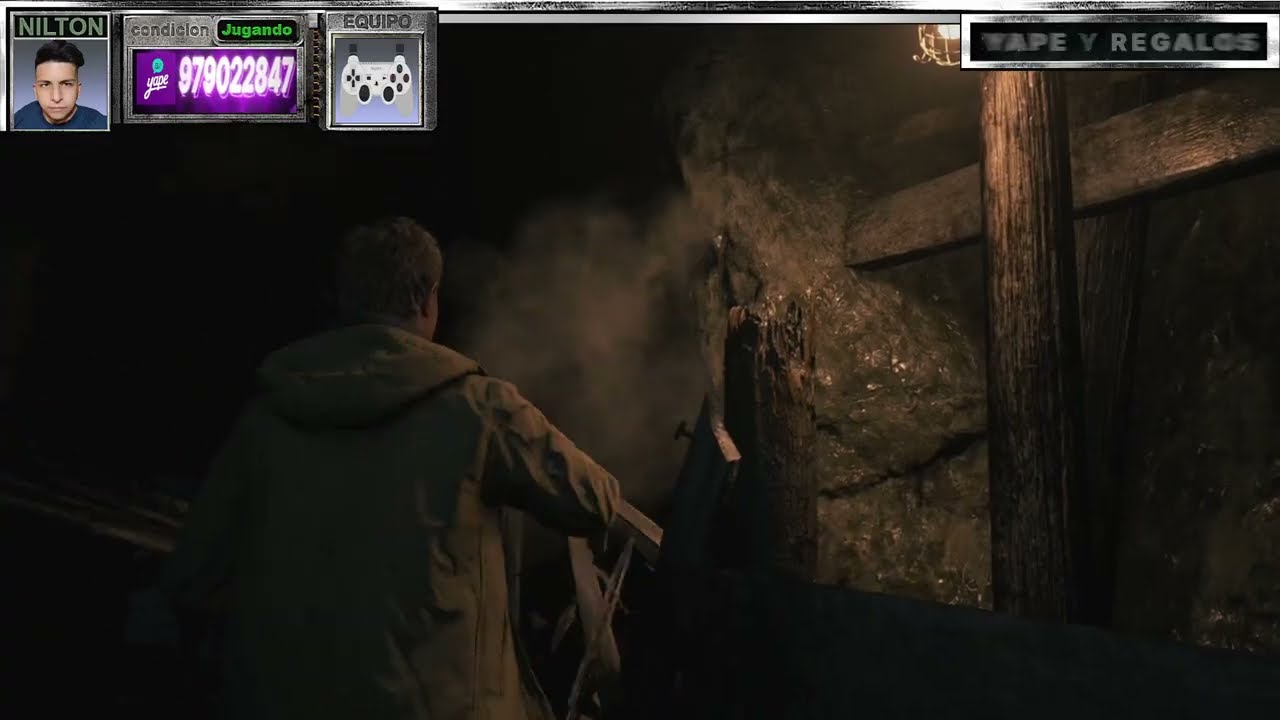Click the streamer webcam portrait thumbnail
The image size is (1280, 720).
60,84
